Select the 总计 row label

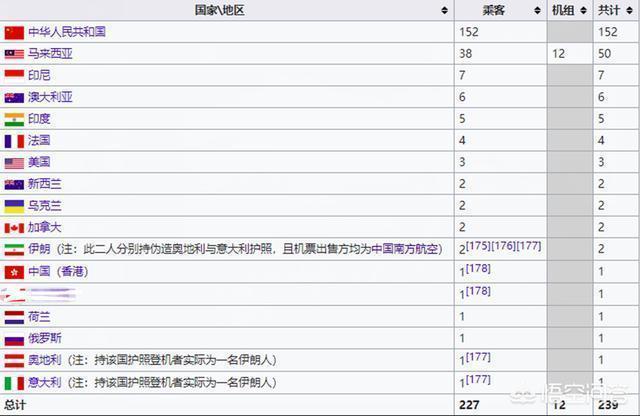[x=15, y=405]
